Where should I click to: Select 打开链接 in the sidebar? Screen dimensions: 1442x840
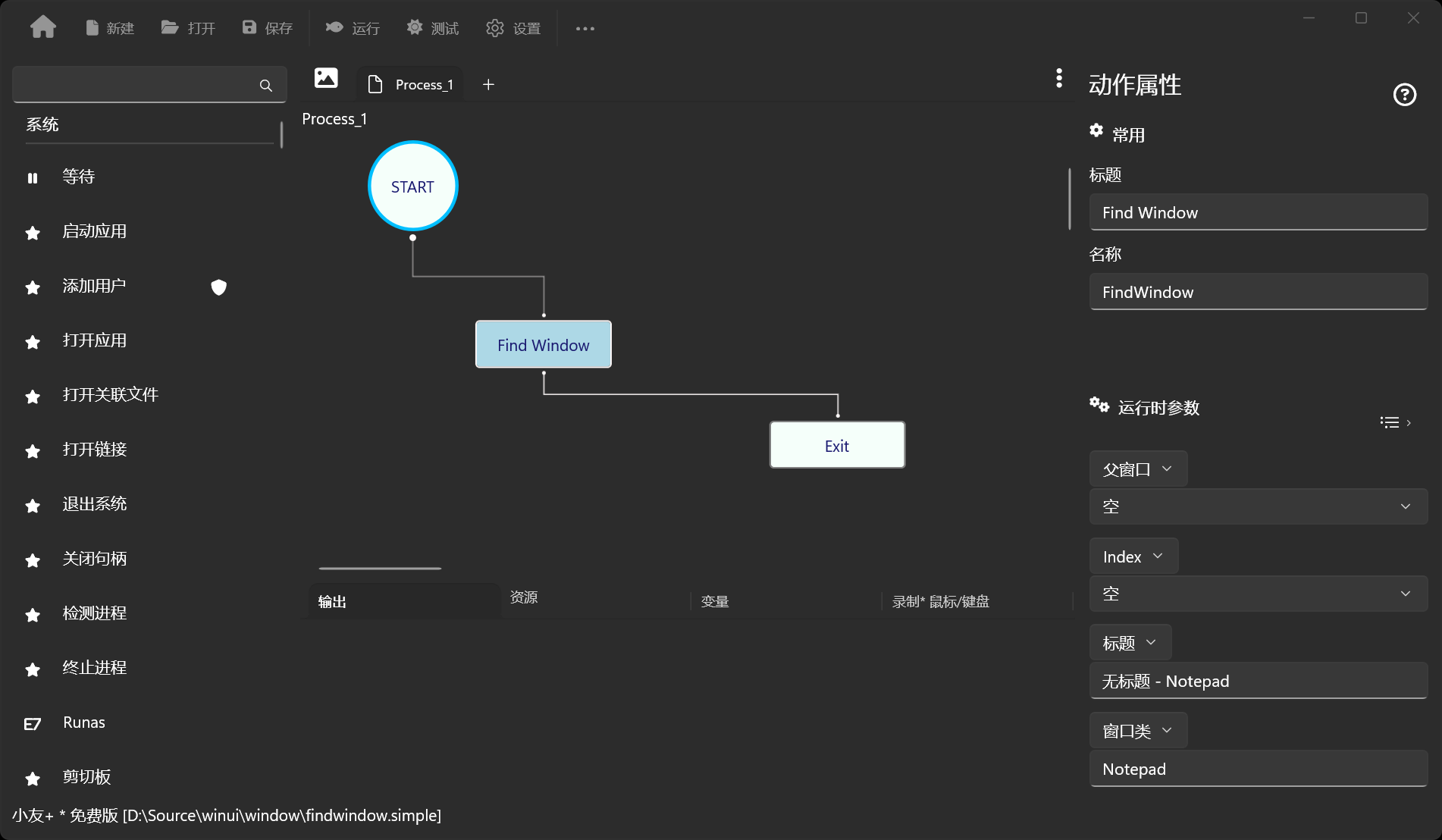click(94, 450)
